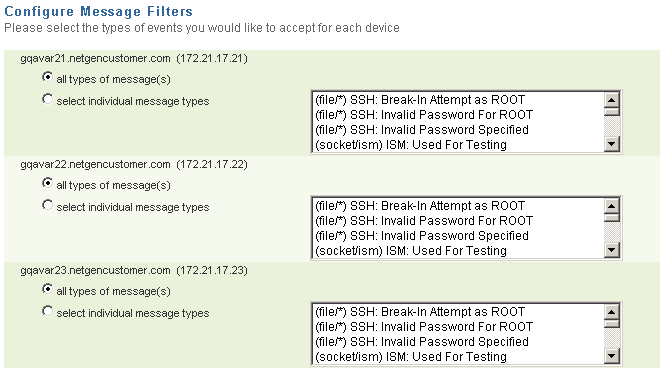Choose 'select individual message types' for gqavar22
The width and height of the screenshot is (660, 368).
point(48,205)
